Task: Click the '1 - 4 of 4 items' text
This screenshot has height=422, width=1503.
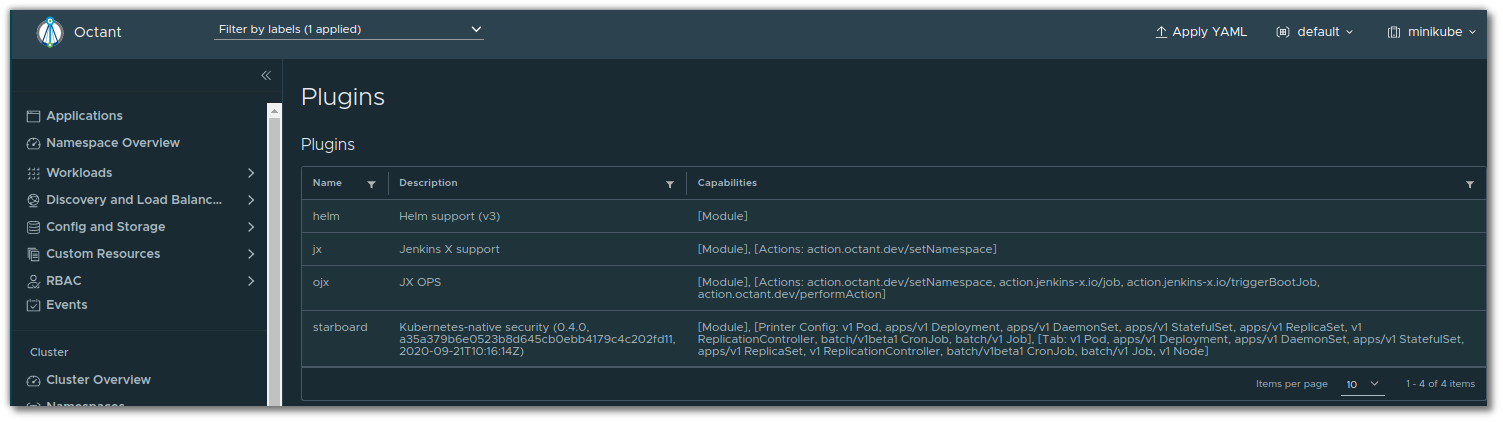Action: 1440,384
